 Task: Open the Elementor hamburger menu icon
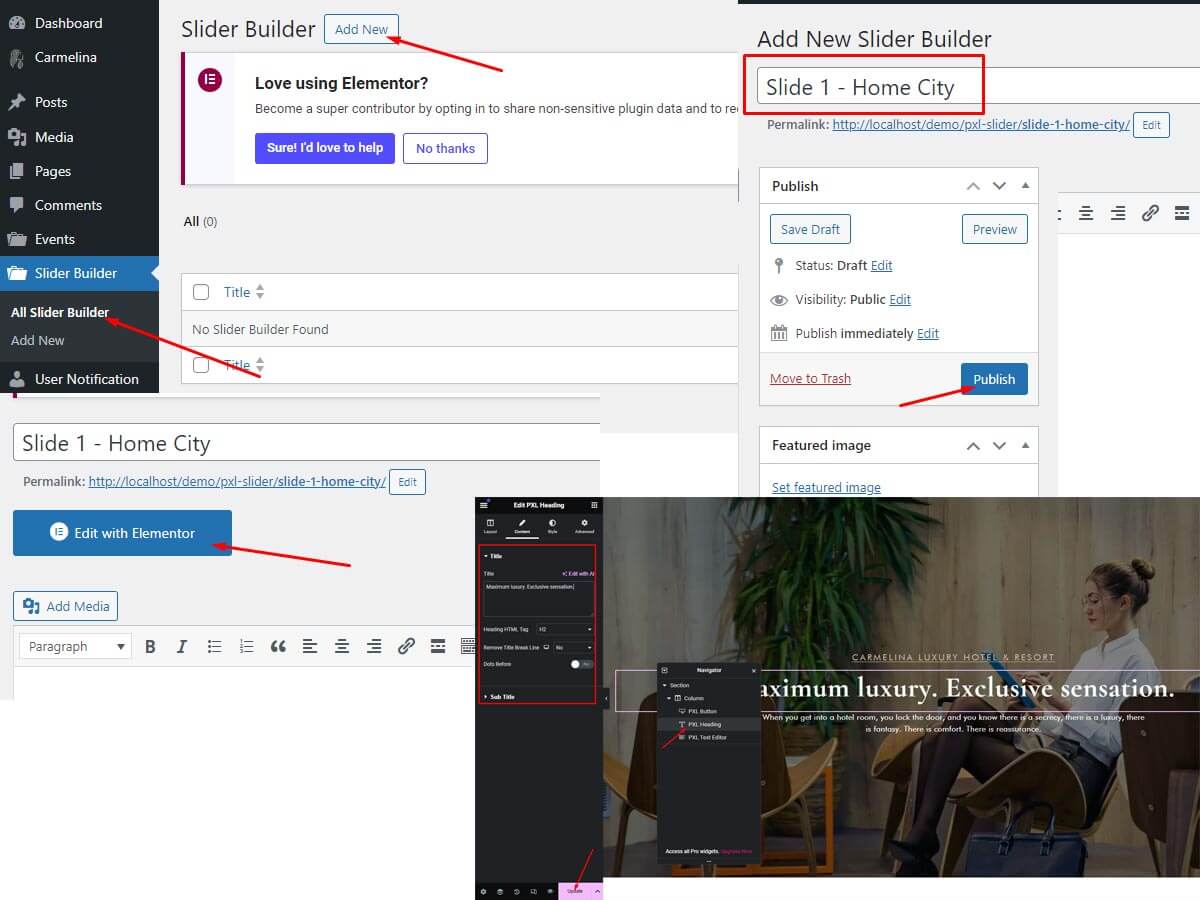pos(484,506)
